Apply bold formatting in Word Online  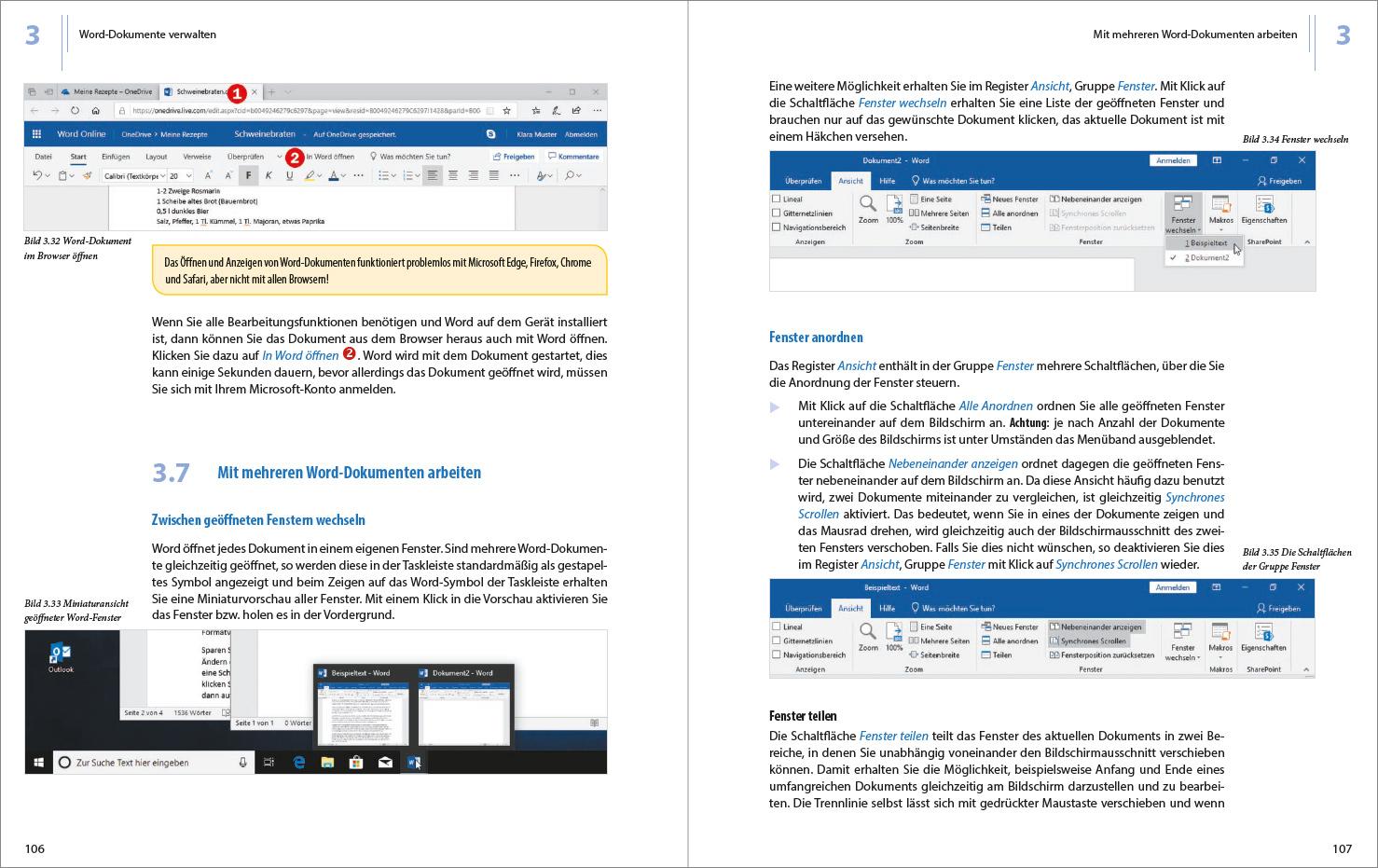coord(248,173)
